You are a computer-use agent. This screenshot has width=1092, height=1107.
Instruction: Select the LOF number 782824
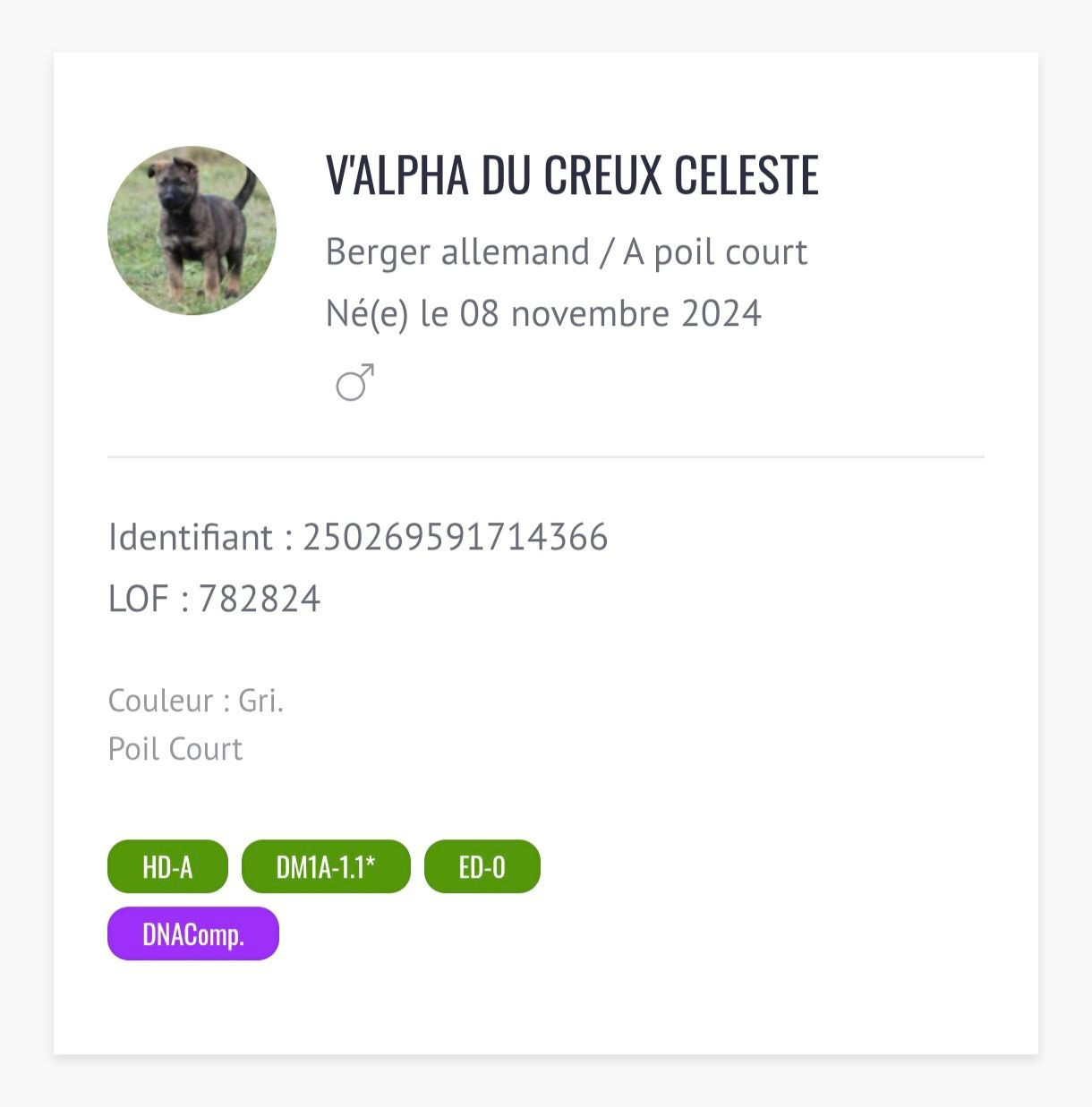(260, 599)
